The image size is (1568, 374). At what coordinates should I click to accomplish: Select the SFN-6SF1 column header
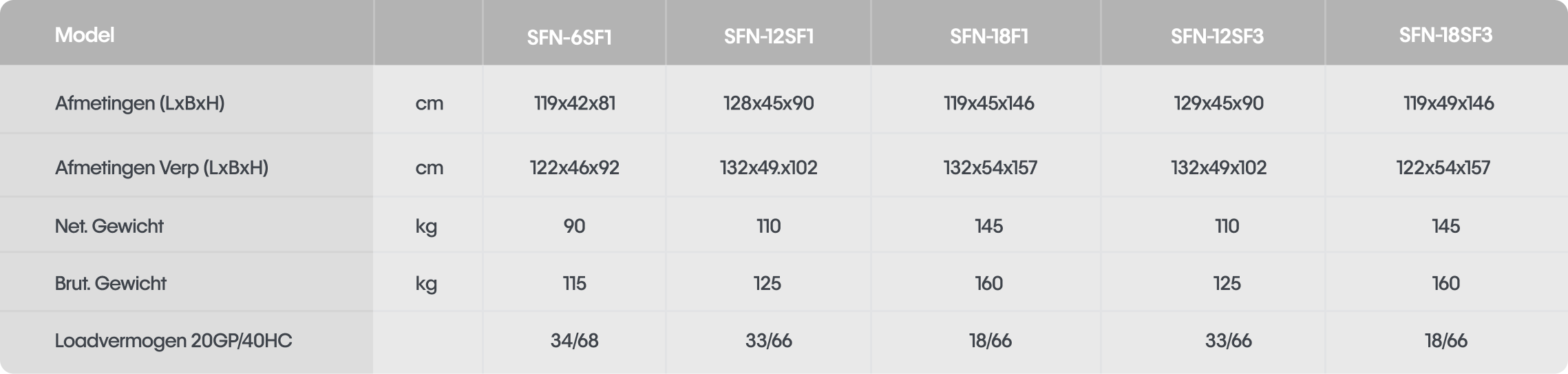point(569,37)
